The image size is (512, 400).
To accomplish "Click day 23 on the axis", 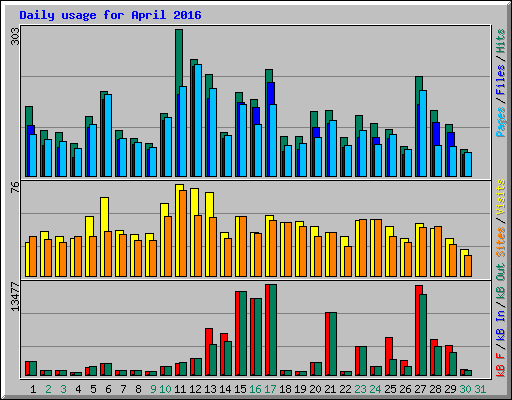I will coord(360,389).
